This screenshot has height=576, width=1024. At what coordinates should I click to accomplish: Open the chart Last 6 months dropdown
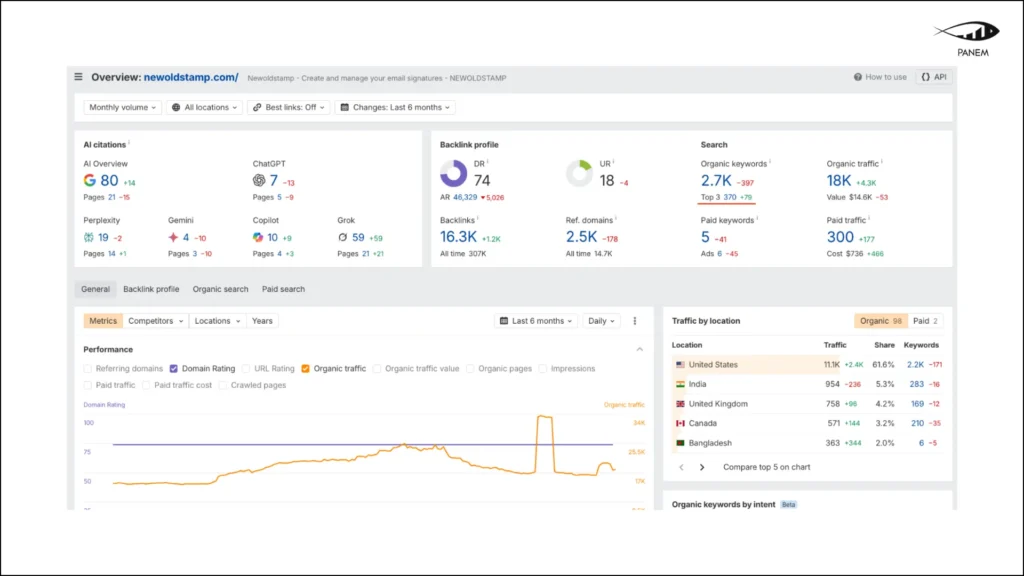[x=536, y=321]
